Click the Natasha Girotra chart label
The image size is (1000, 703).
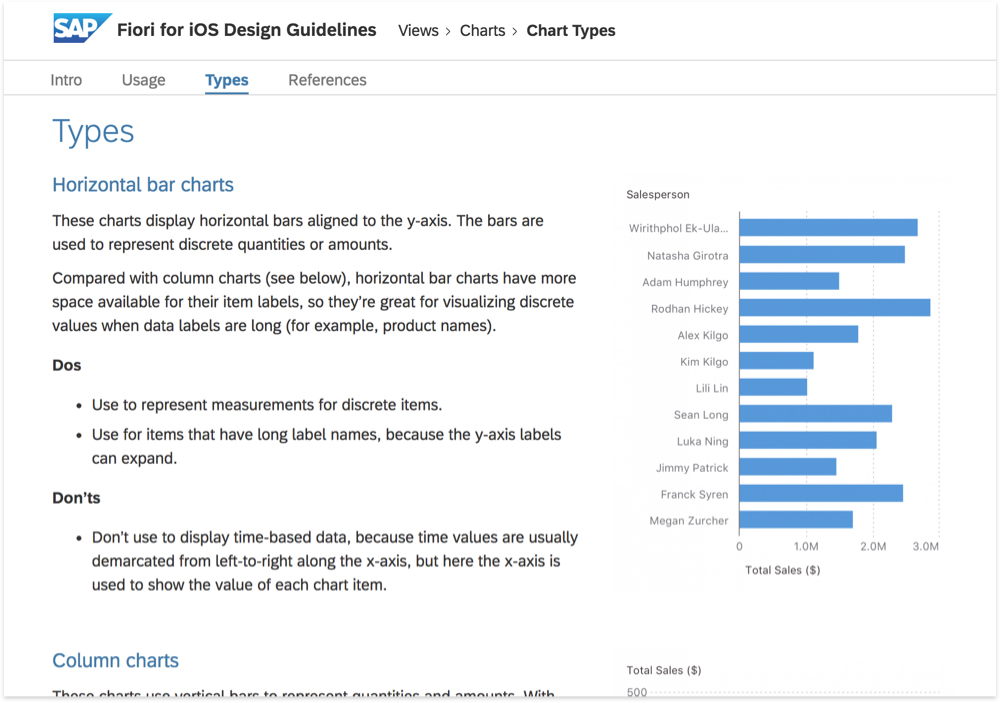coord(688,255)
